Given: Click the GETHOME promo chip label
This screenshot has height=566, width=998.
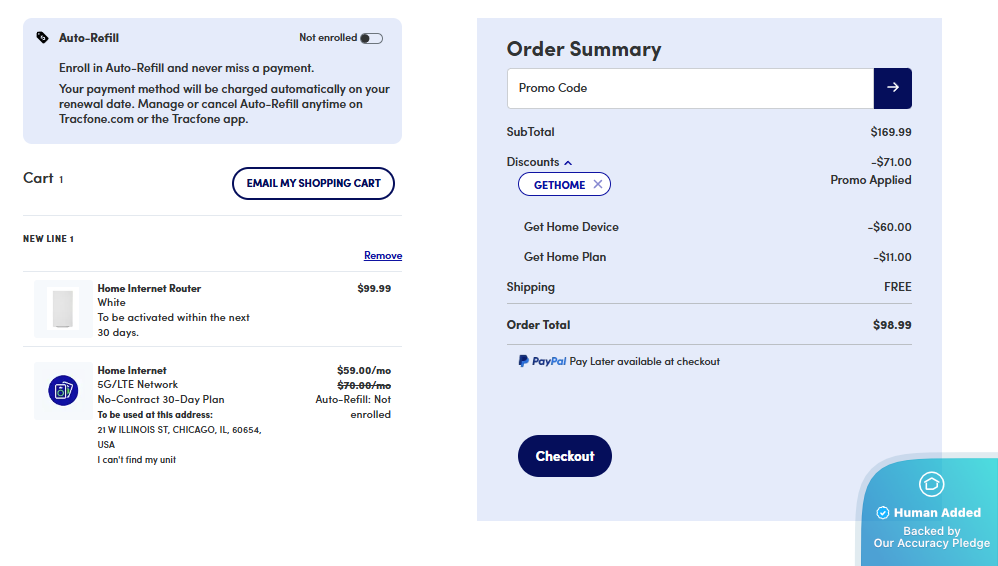Looking at the screenshot, I should tap(559, 184).
